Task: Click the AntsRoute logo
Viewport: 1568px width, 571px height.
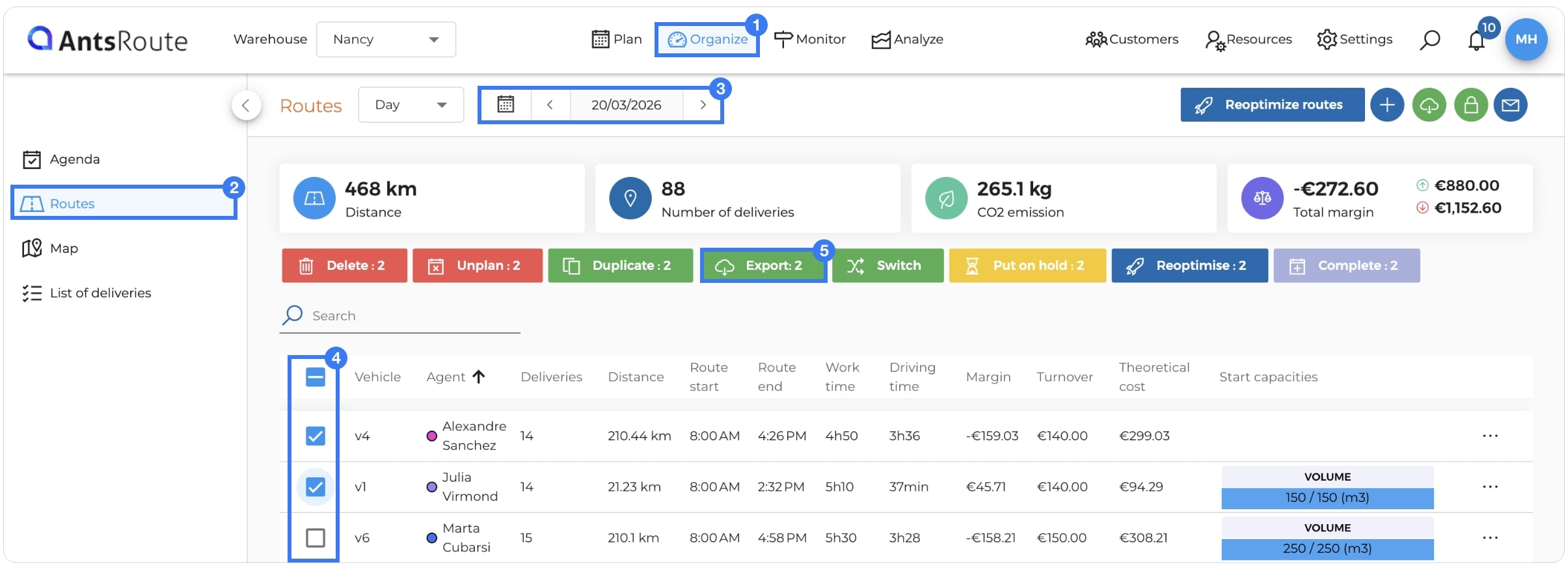Action: click(107, 40)
